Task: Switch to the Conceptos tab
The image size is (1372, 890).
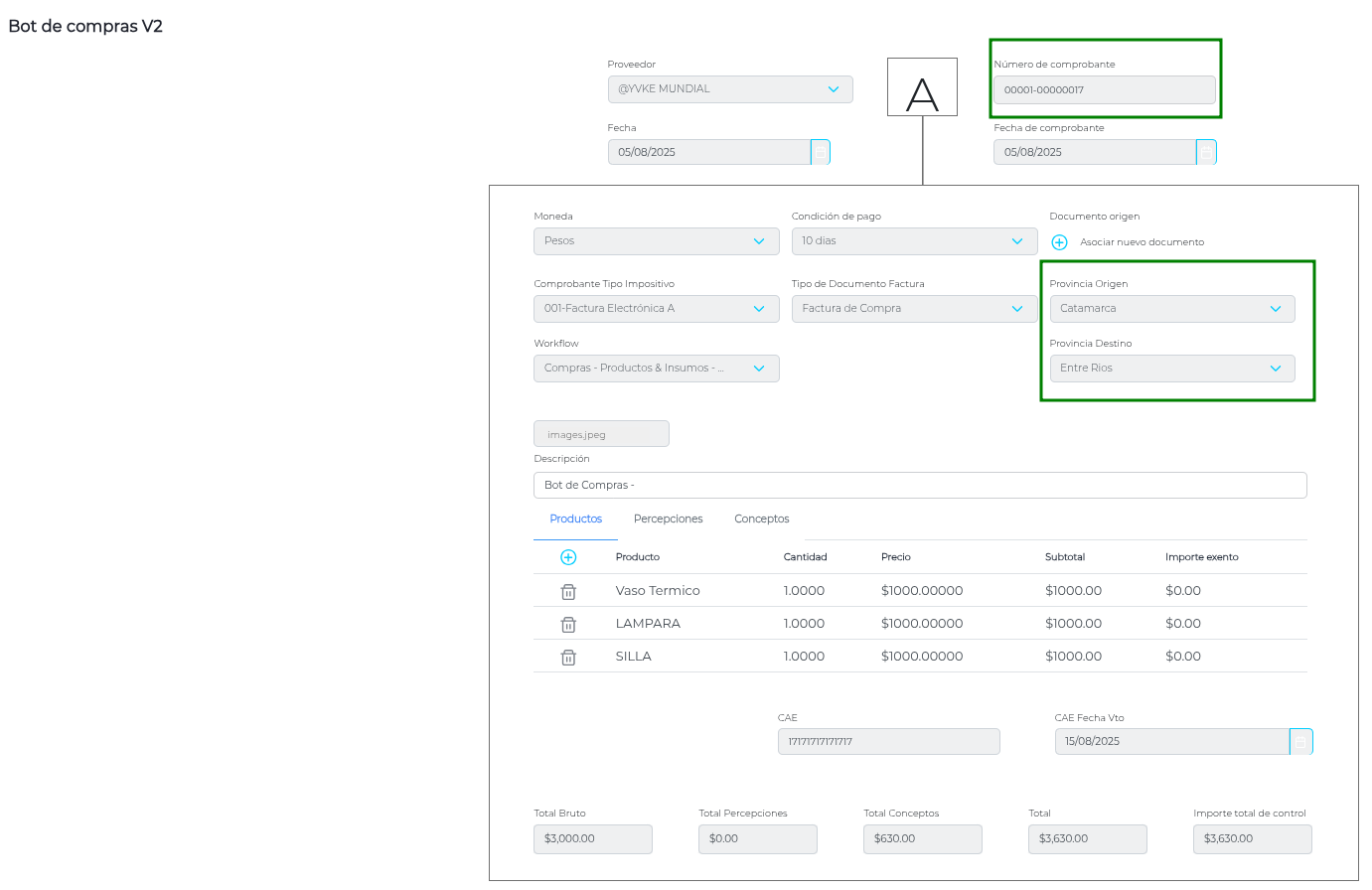Action: tap(761, 519)
